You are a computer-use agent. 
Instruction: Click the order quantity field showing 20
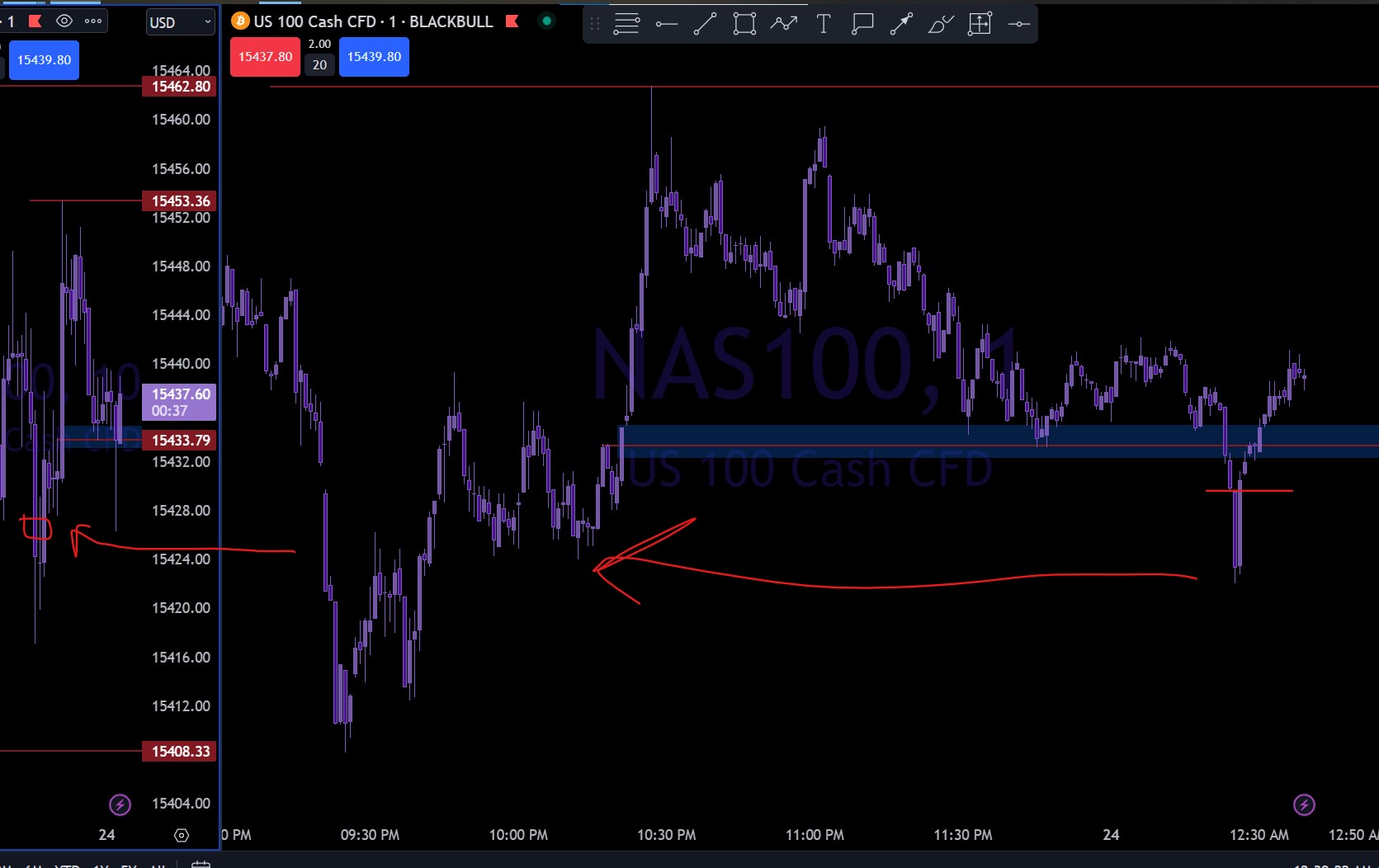pyautogui.click(x=319, y=65)
